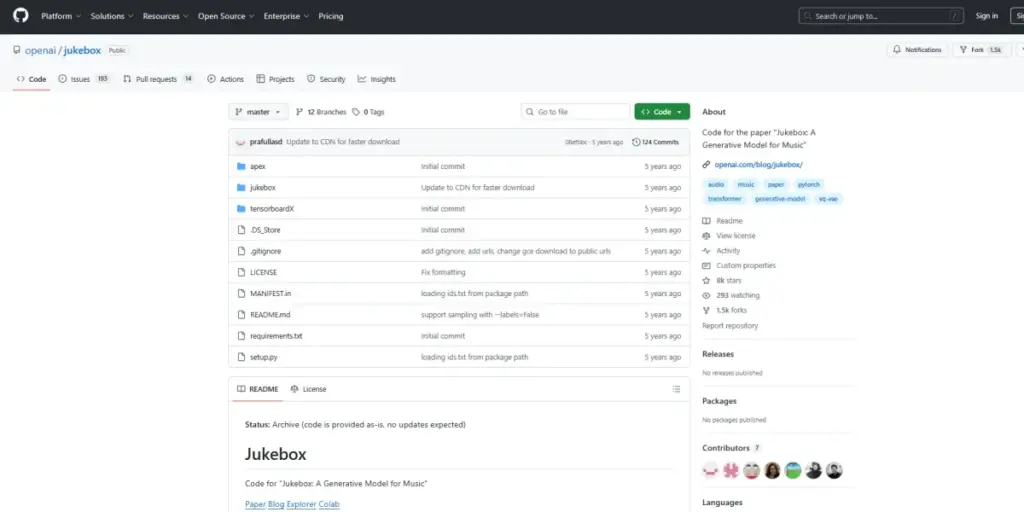Switch to the Projects tab
This screenshot has width=1024, height=512.
coord(275,79)
